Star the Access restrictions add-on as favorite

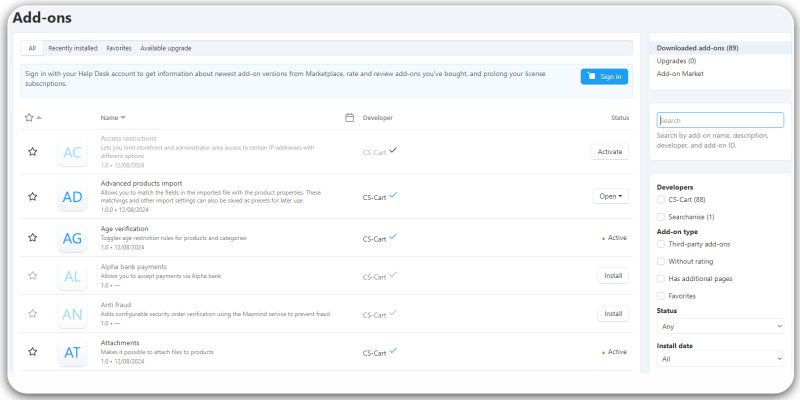coord(32,152)
